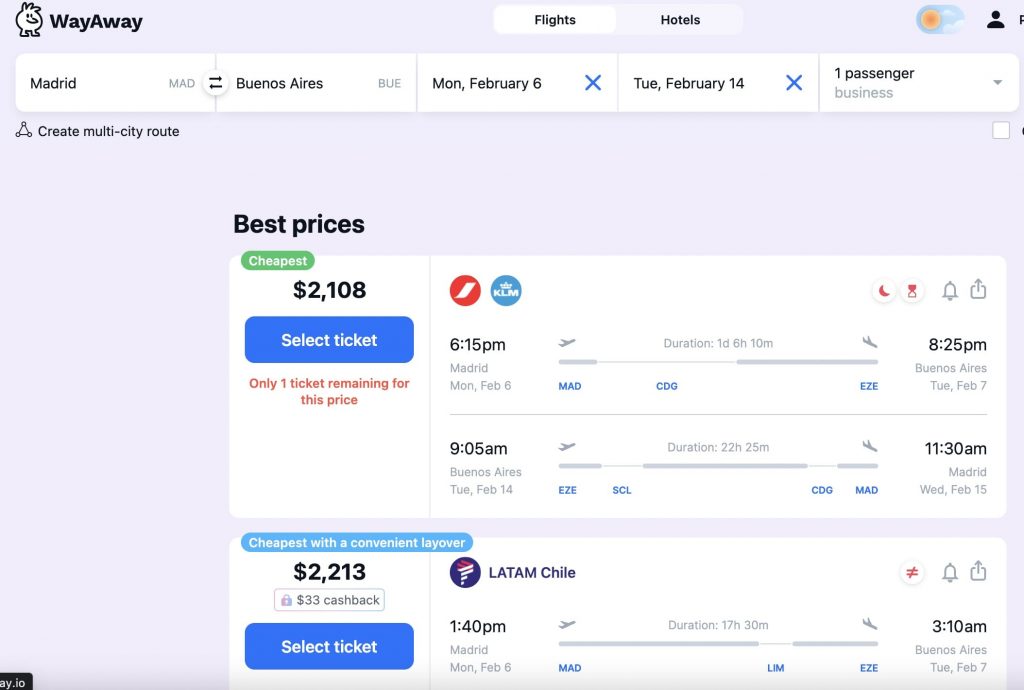Swap origin and destination cities

pyautogui.click(x=216, y=83)
